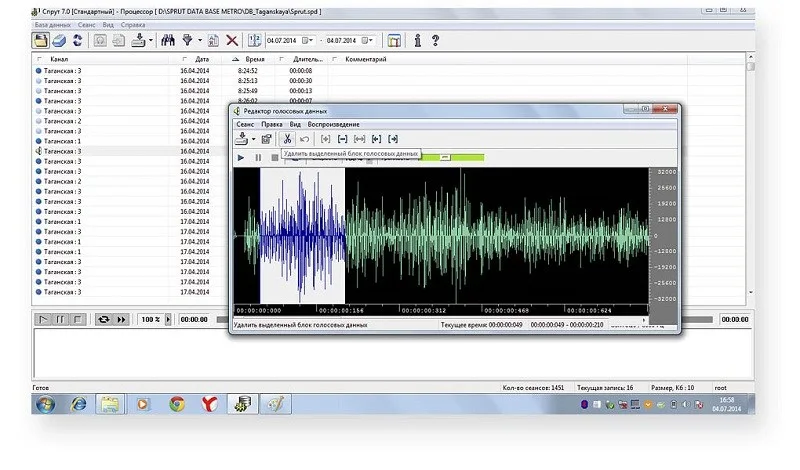Expand the filter funnel dropdown arrow
800x470 pixels.
click(201, 41)
